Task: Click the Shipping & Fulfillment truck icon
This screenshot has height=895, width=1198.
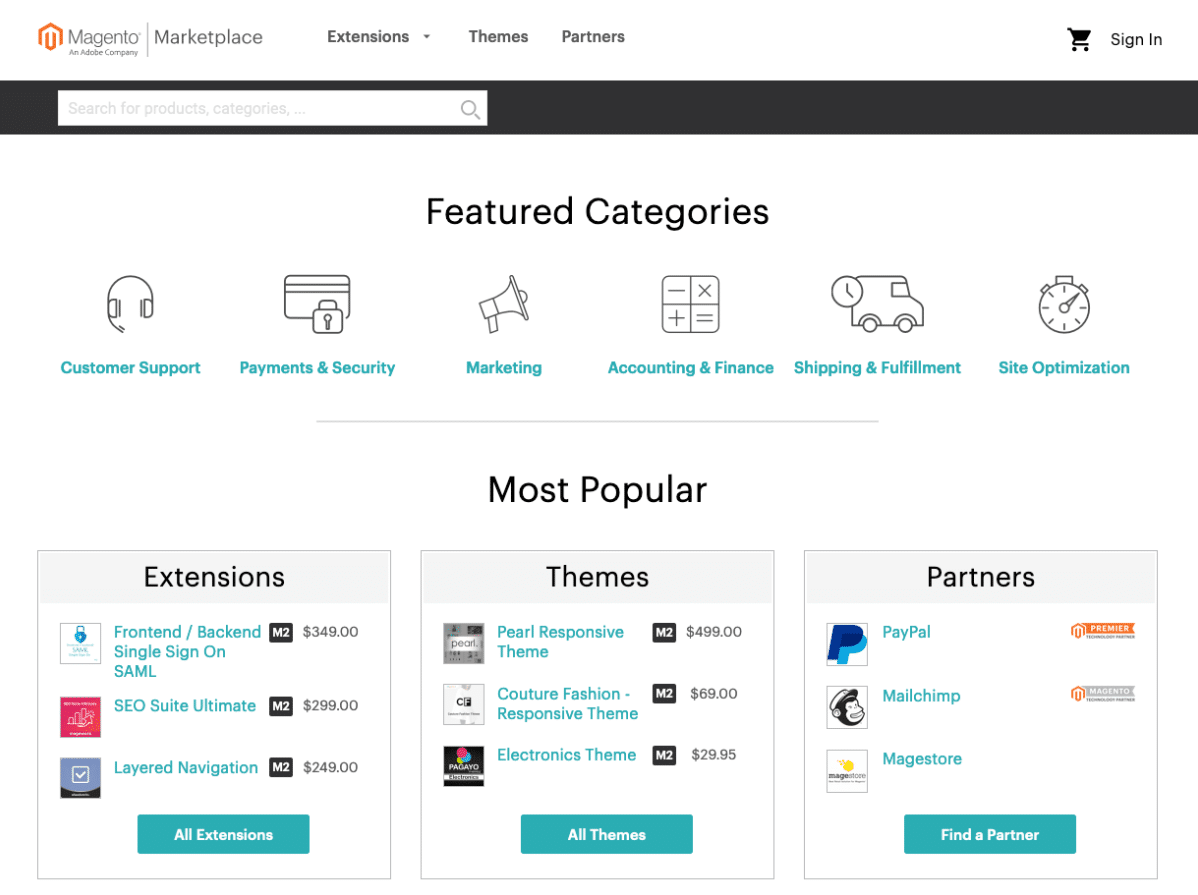Action: [877, 304]
